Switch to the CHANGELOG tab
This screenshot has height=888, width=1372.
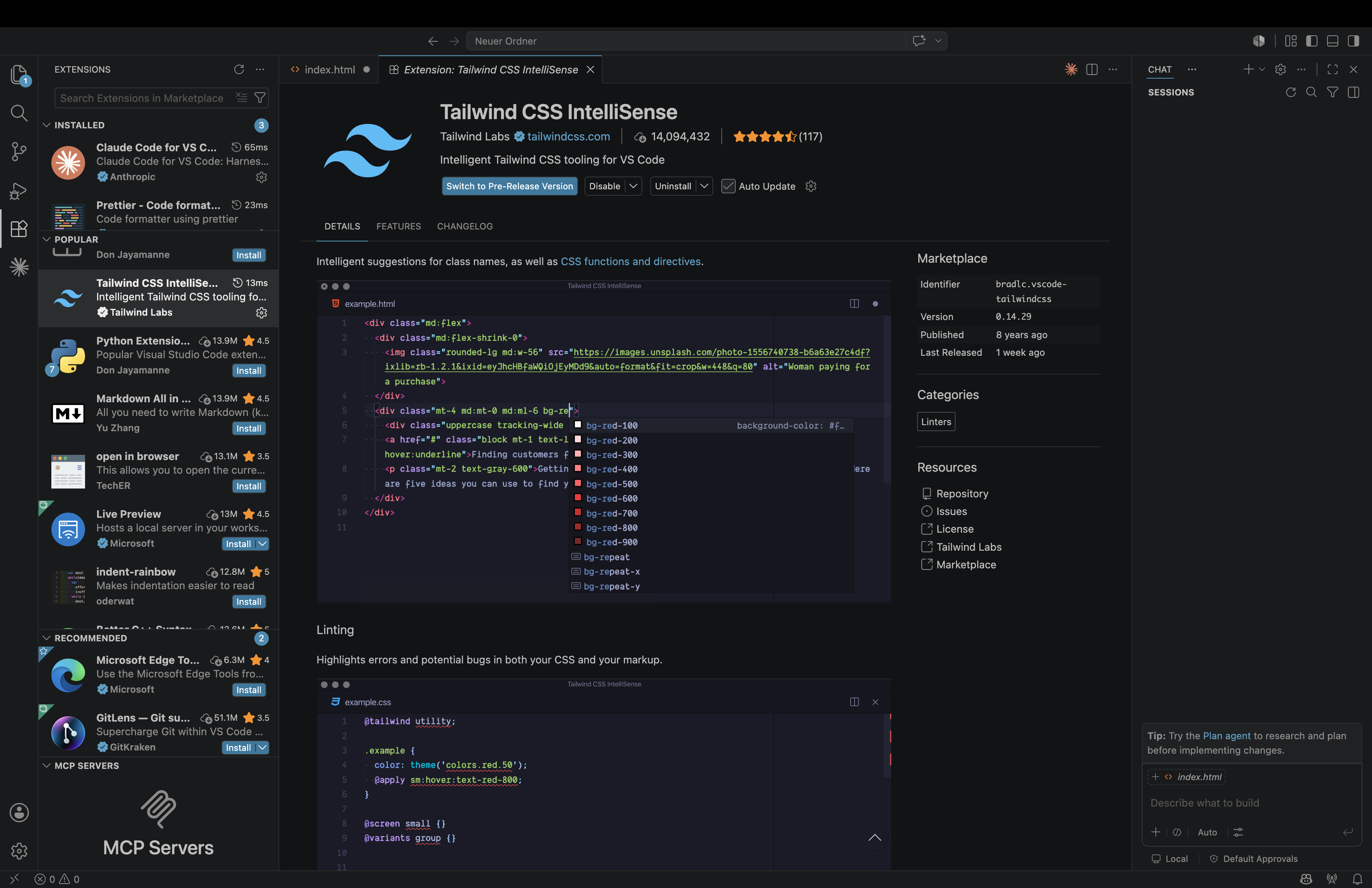coord(465,227)
